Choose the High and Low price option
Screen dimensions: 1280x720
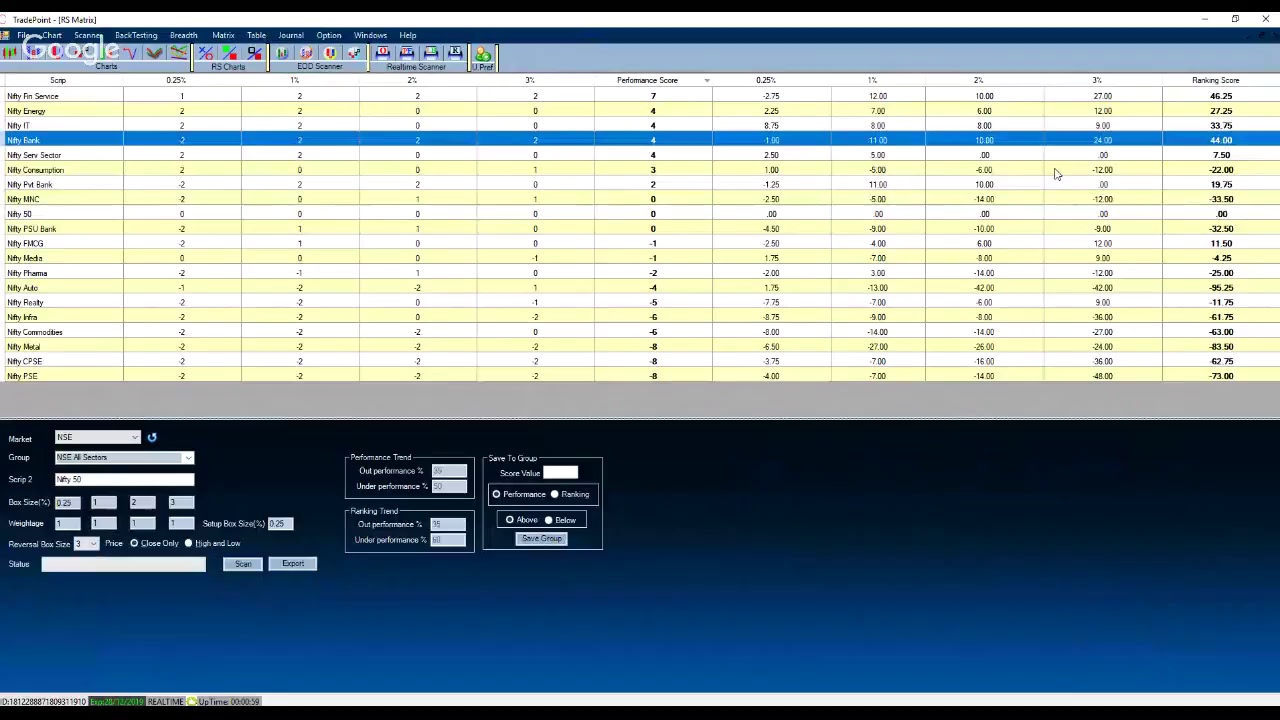[x=188, y=543]
